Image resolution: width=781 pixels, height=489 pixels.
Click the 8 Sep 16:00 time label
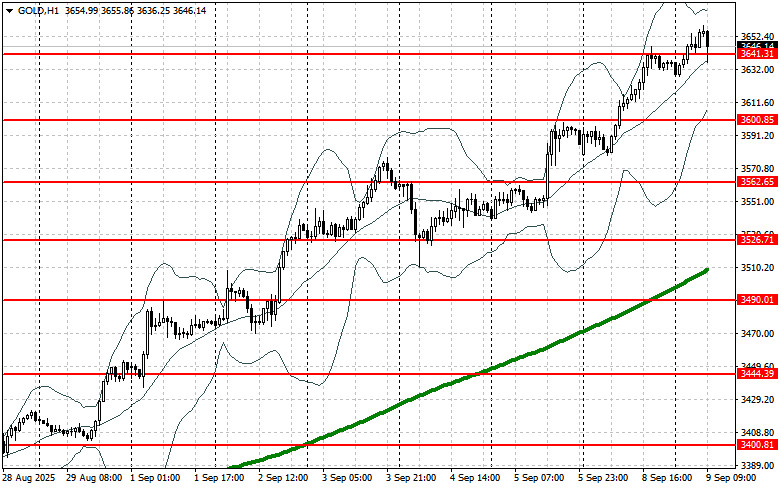point(667,478)
